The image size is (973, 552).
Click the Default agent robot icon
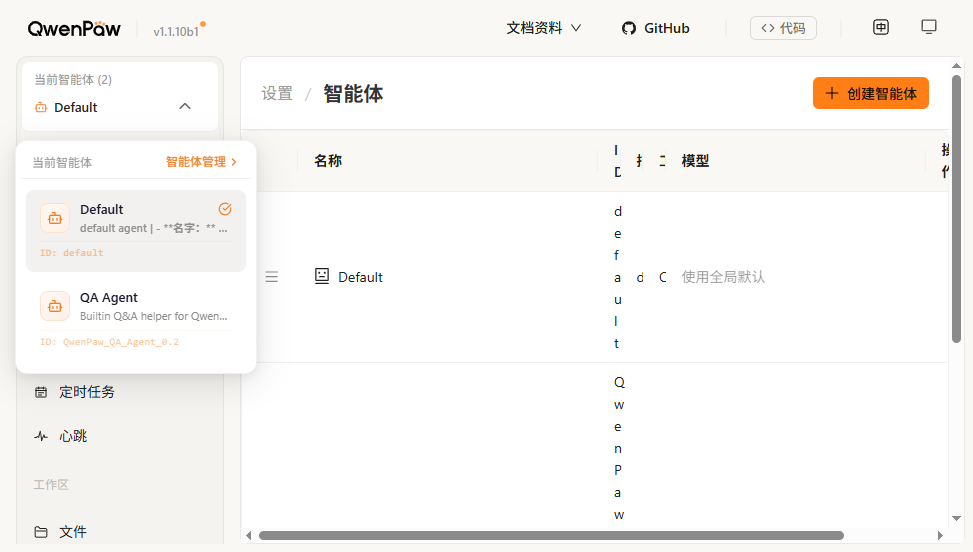(x=55, y=218)
